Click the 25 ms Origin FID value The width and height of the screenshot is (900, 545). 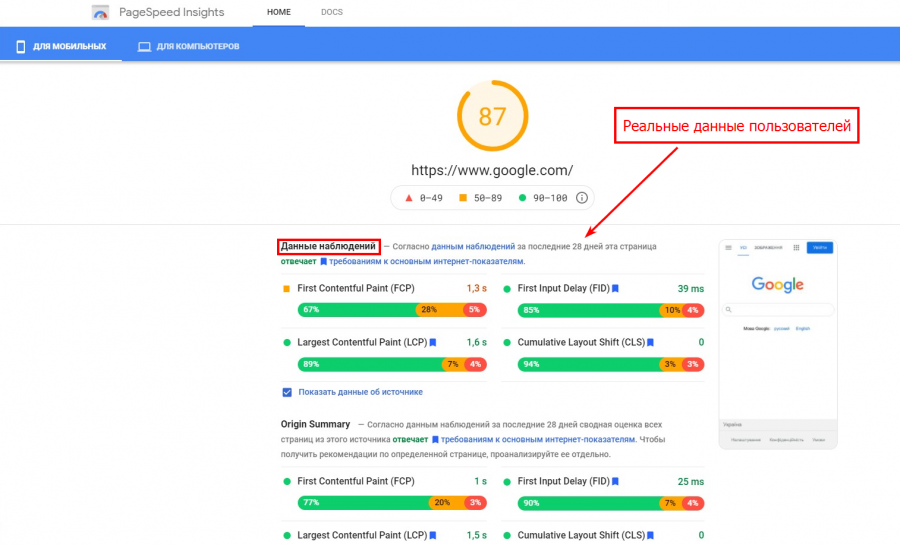tap(690, 481)
